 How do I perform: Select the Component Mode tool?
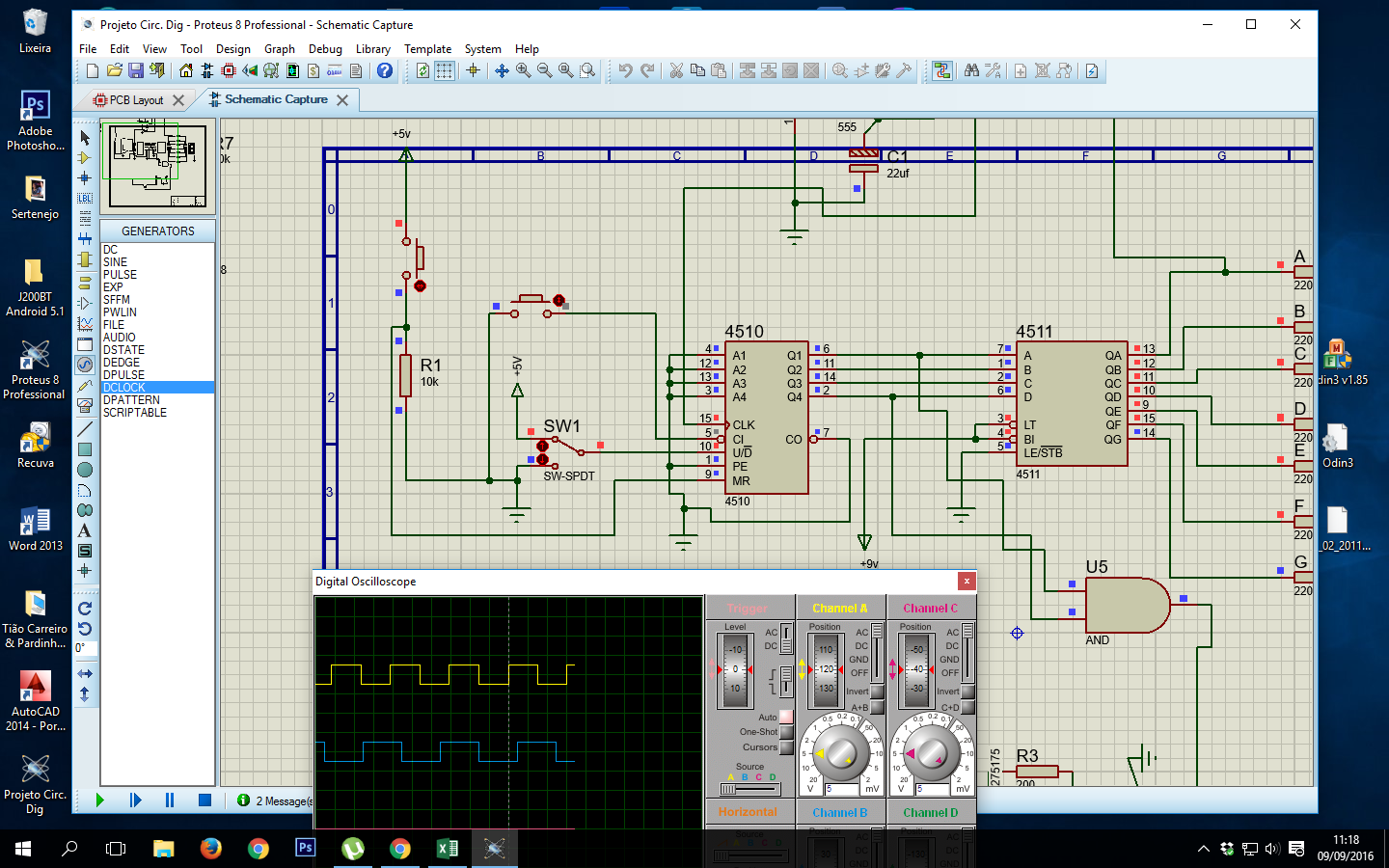(85, 157)
